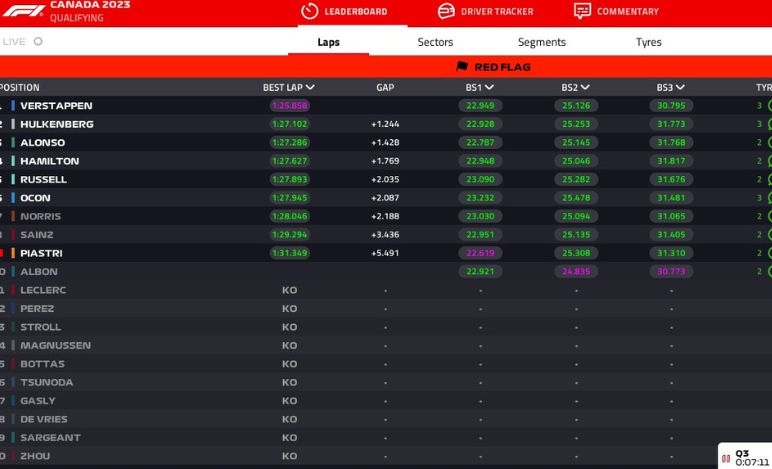Click the Q3 session timer icon
The height and width of the screenshot is (469, 772).
tap(725, 458)
